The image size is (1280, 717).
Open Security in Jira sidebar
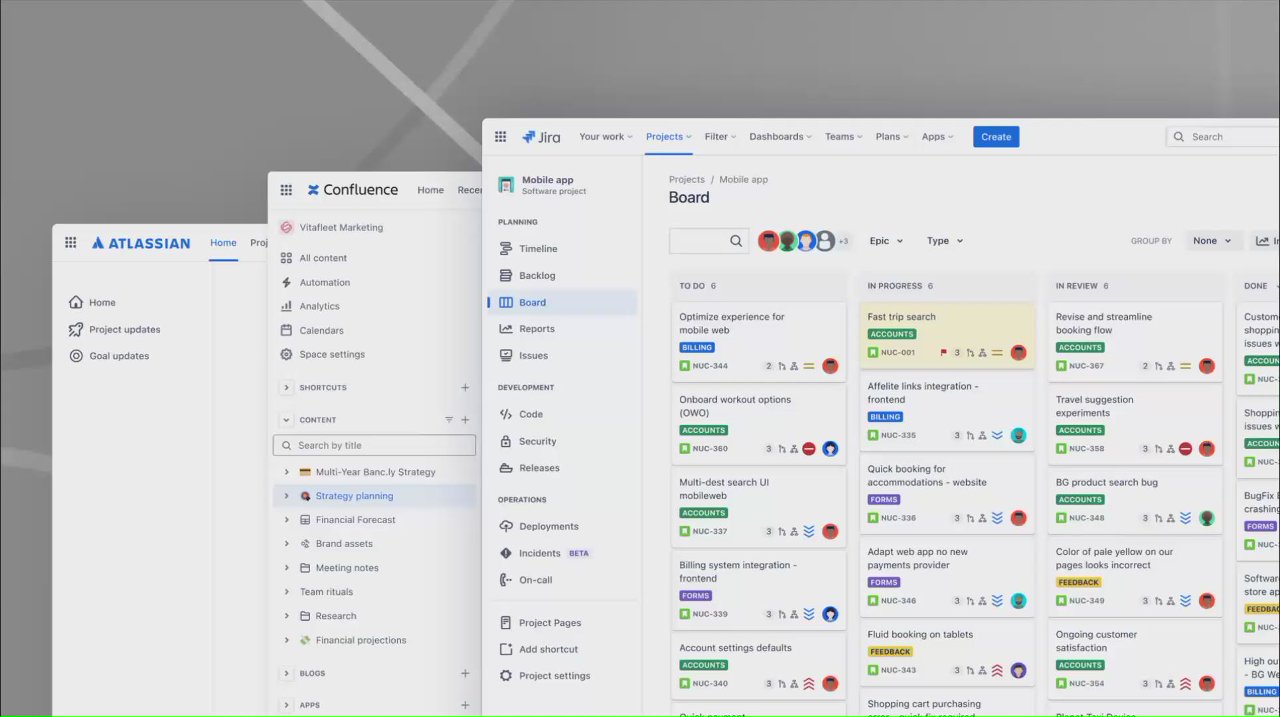[537, 441]
